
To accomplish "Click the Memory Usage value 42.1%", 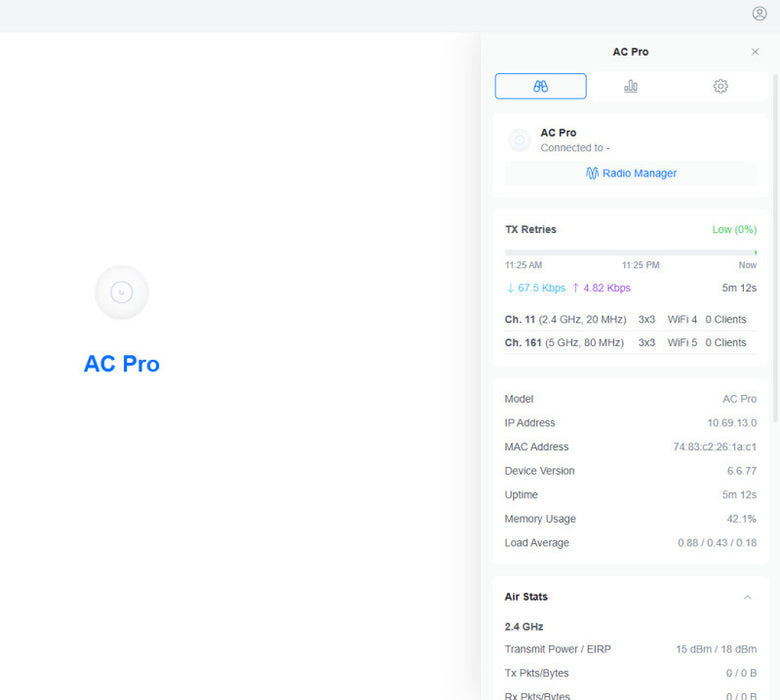I will click(741, 519).
